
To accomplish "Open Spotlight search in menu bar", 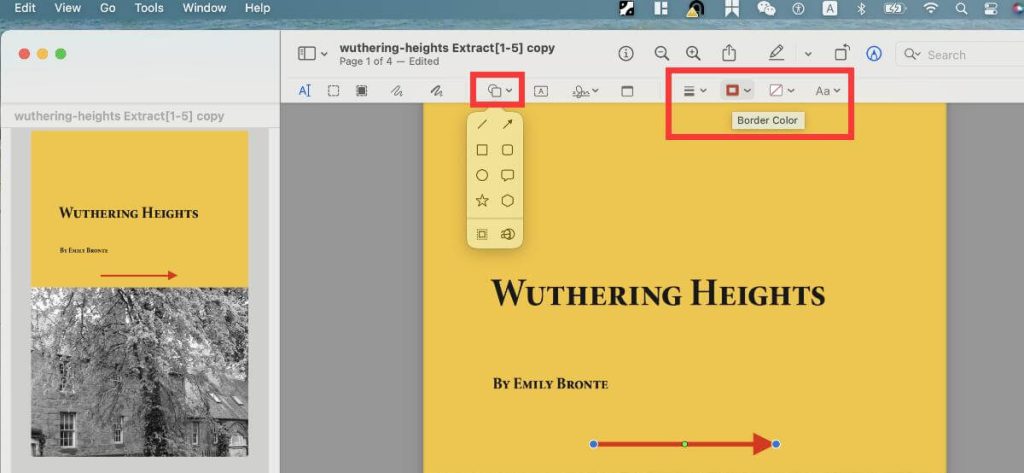I will (x=961, y=8).
